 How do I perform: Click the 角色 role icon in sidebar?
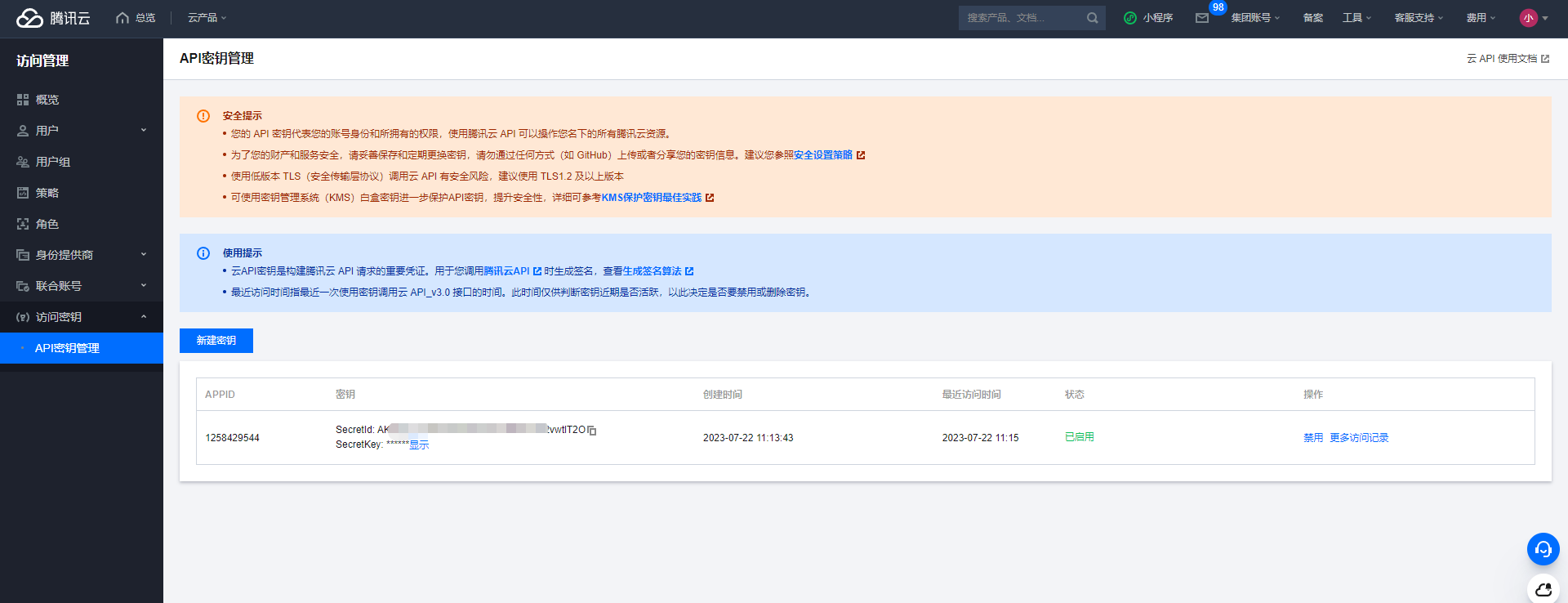tap(23, 224)
